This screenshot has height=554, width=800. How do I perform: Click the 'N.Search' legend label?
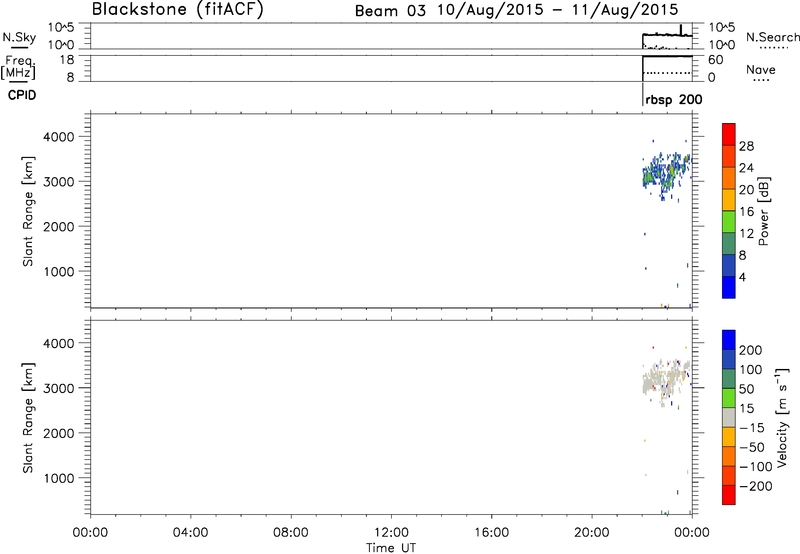pos(772,37)
